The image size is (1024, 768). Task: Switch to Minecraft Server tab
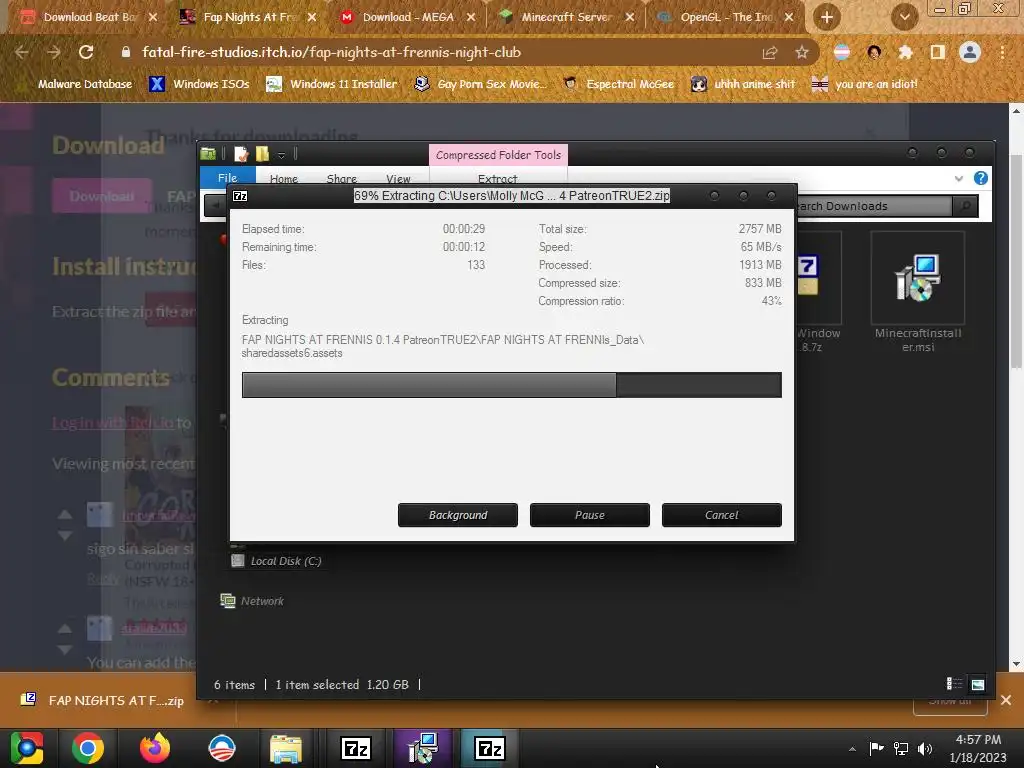(x=566, y=17)
